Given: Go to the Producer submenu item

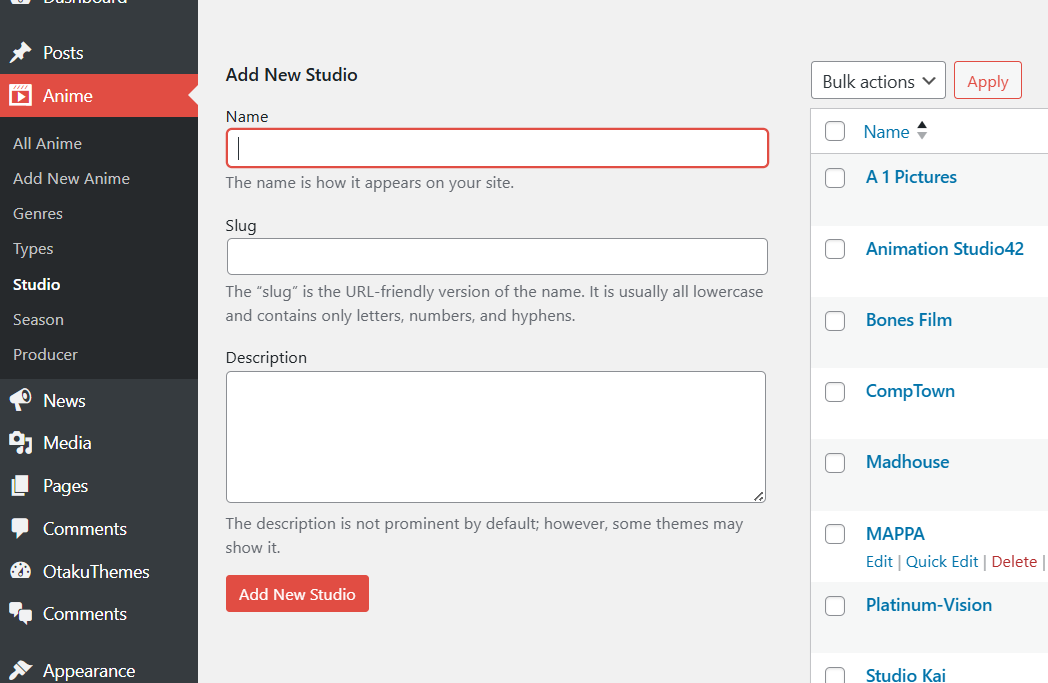Looking at the screenshot, I should [x=45, y=355].
